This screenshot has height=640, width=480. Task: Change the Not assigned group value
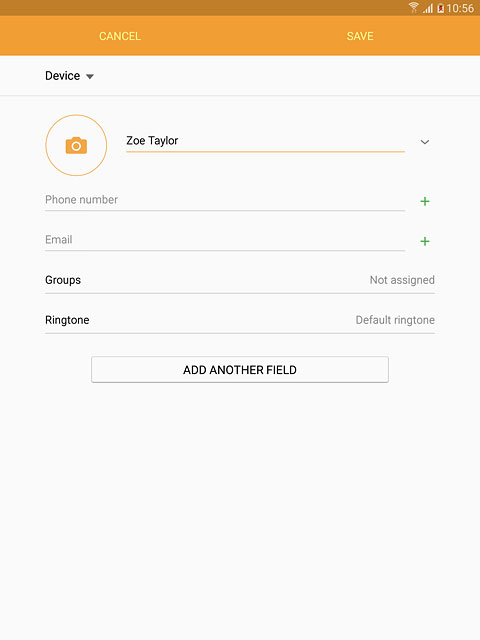point(402,280)
